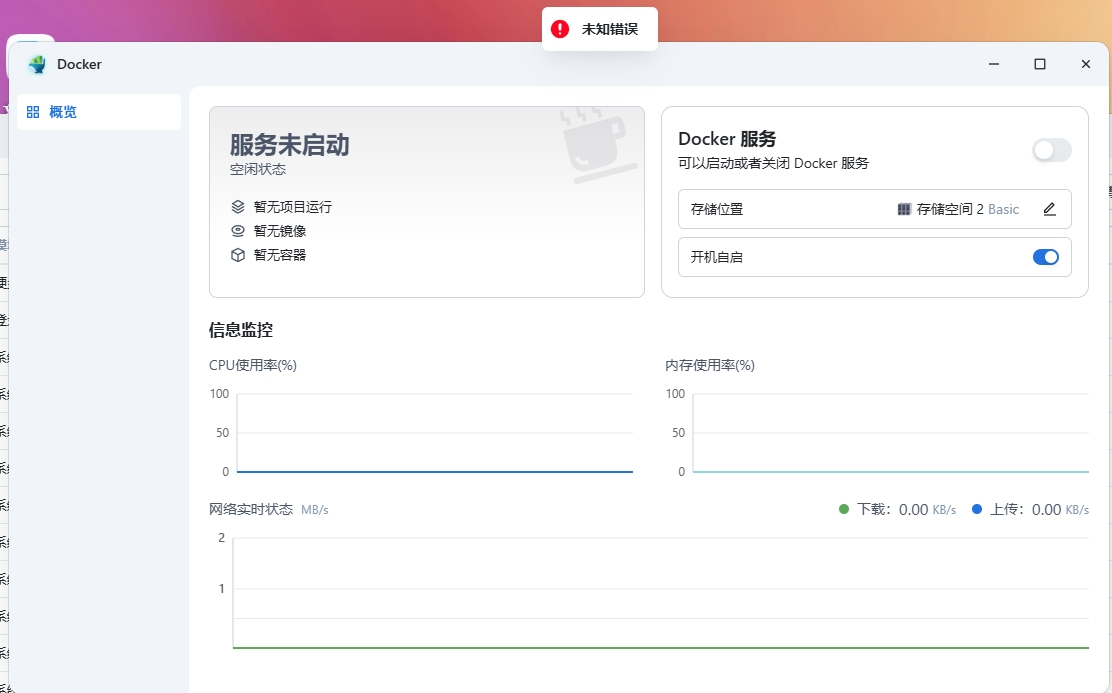This screenshot has height=693, width=1112.
Task: Click the 开机自启 label
Action: pyautogui.click(x=717, y=257)
